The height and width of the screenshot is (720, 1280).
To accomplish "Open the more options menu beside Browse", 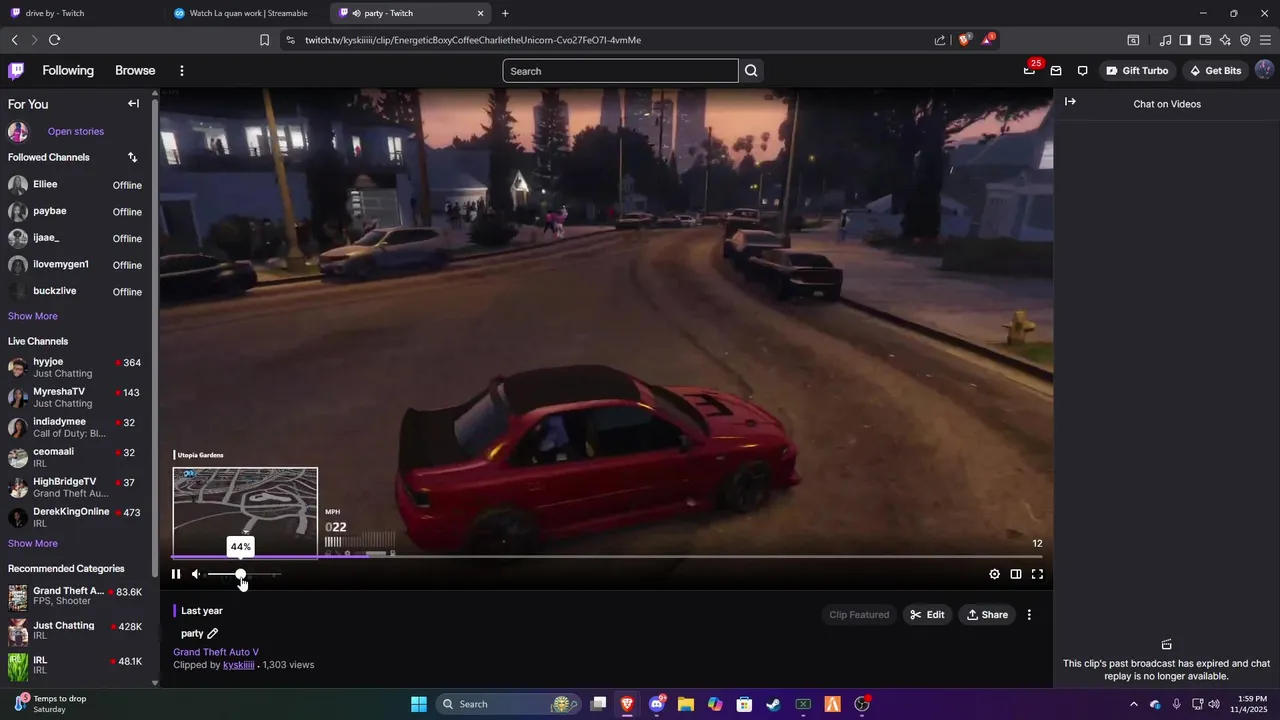I will click(x=181, y=71).
